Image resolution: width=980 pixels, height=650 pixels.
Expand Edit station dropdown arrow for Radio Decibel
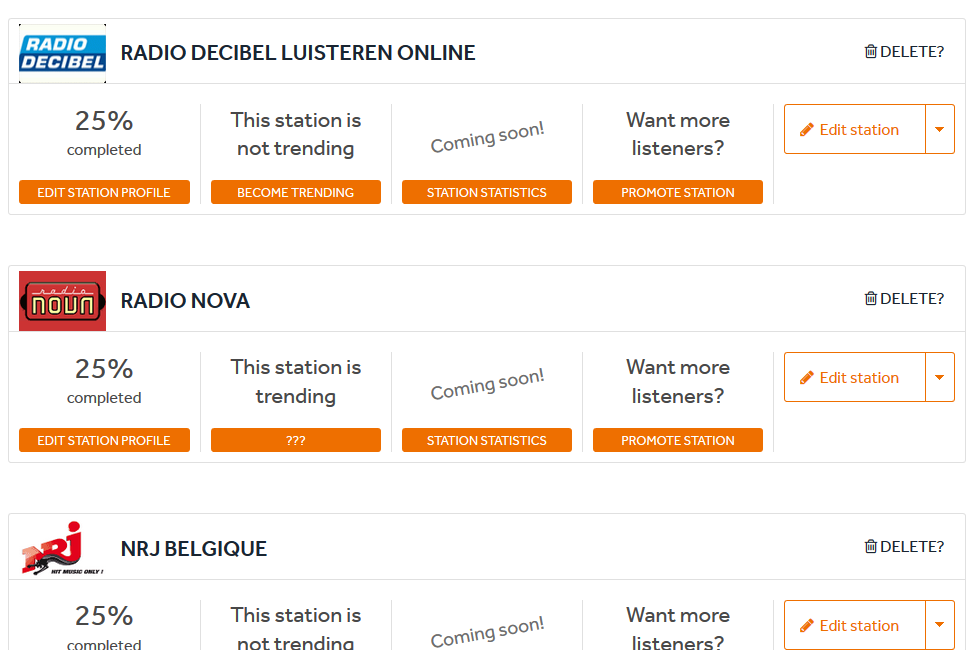click(x=939, y=130)
